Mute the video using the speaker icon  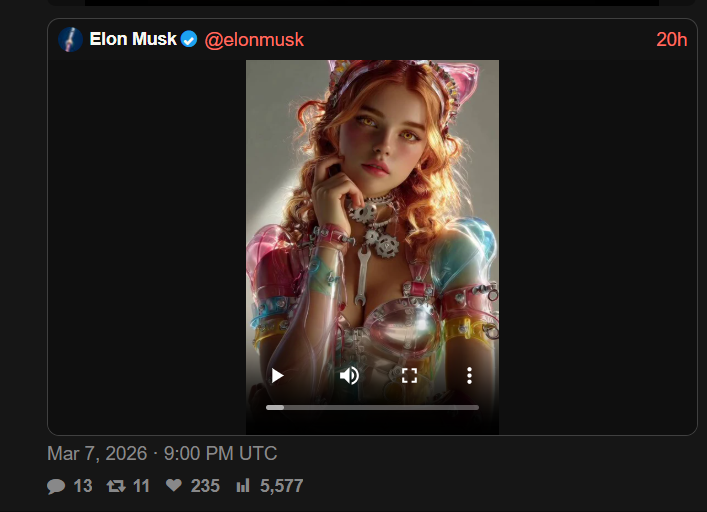pos(349,376)
